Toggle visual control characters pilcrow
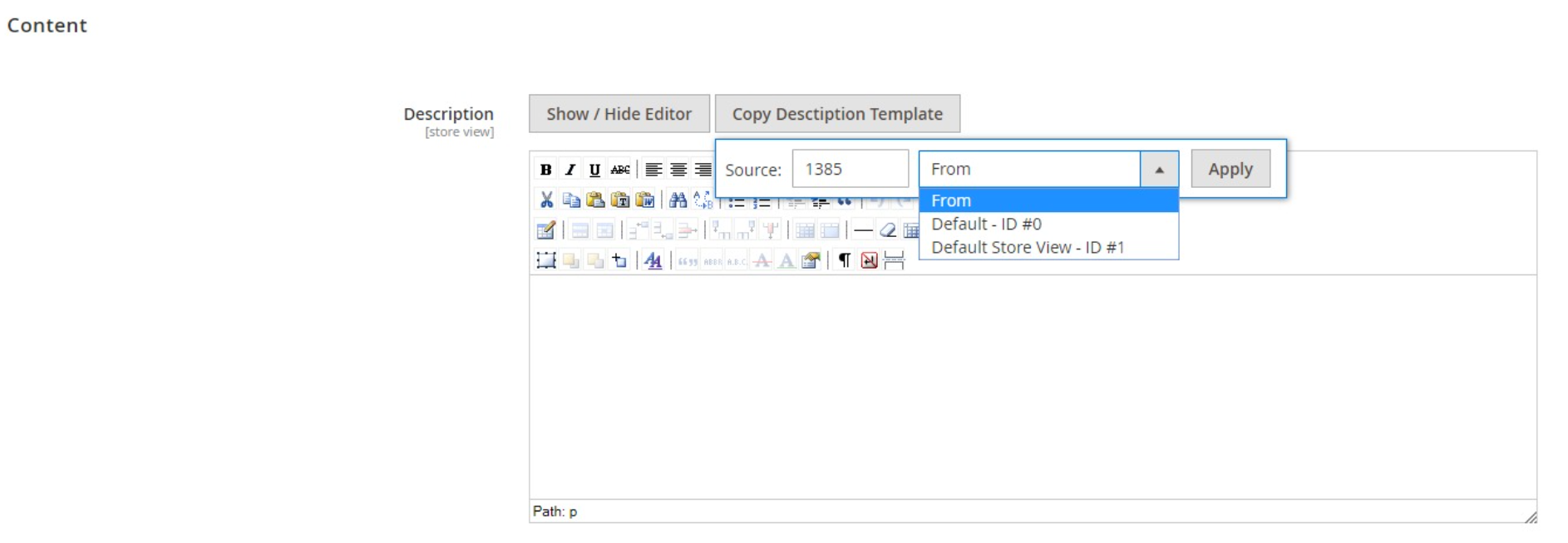The width and height of the screenshot is (1568, 543). (845, 260)
